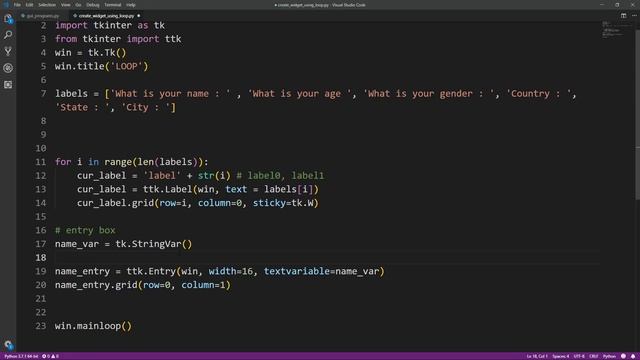Change file encoding via UTF-8

pos(579,356)
